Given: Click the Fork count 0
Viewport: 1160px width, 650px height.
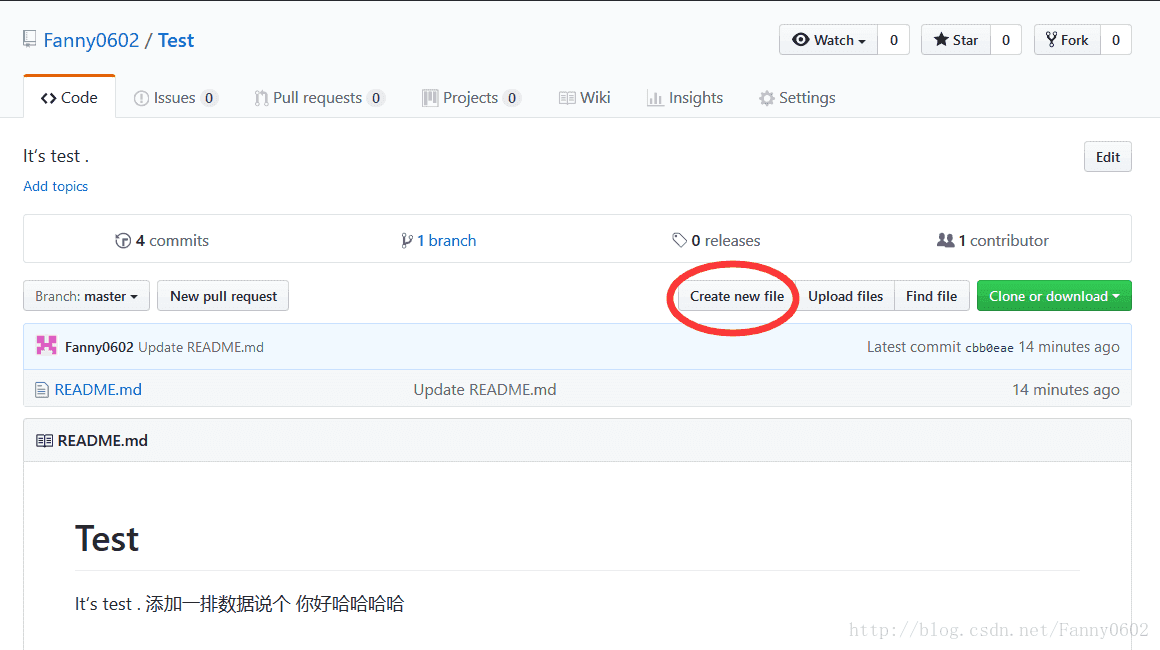Looking at the screenshot, I should coord(1116,40).
